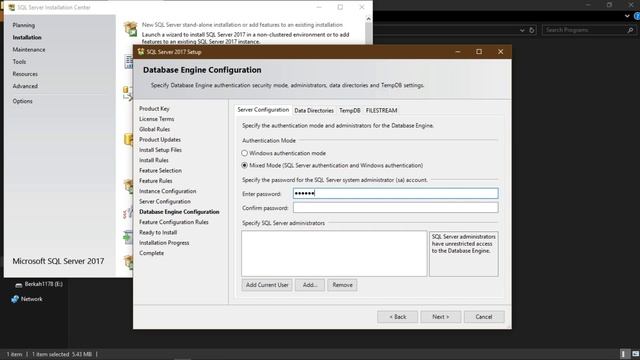The width and height of the screenshot is (640, 360).
Task: Click SQL Server 2017 Setup title icon
Action: (x=140, y=52)
